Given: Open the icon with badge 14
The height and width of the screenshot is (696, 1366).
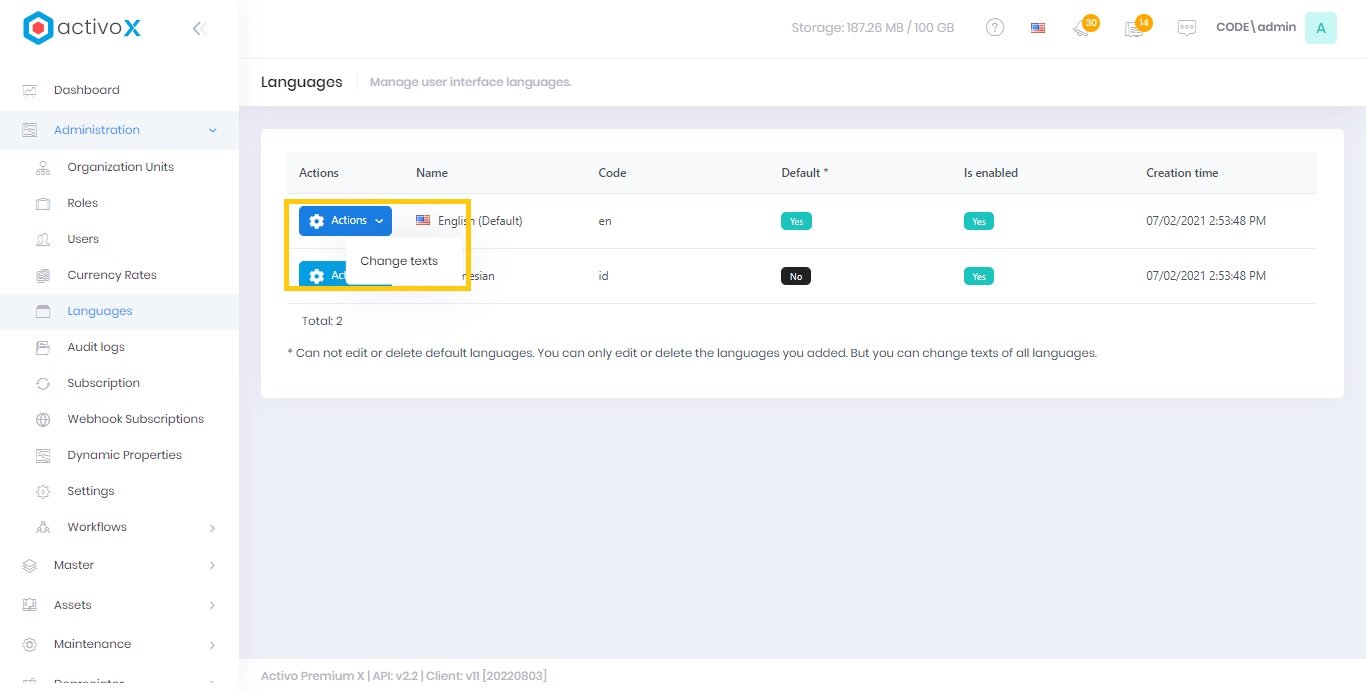Looking at the screenshot, I should point(1135,28).
